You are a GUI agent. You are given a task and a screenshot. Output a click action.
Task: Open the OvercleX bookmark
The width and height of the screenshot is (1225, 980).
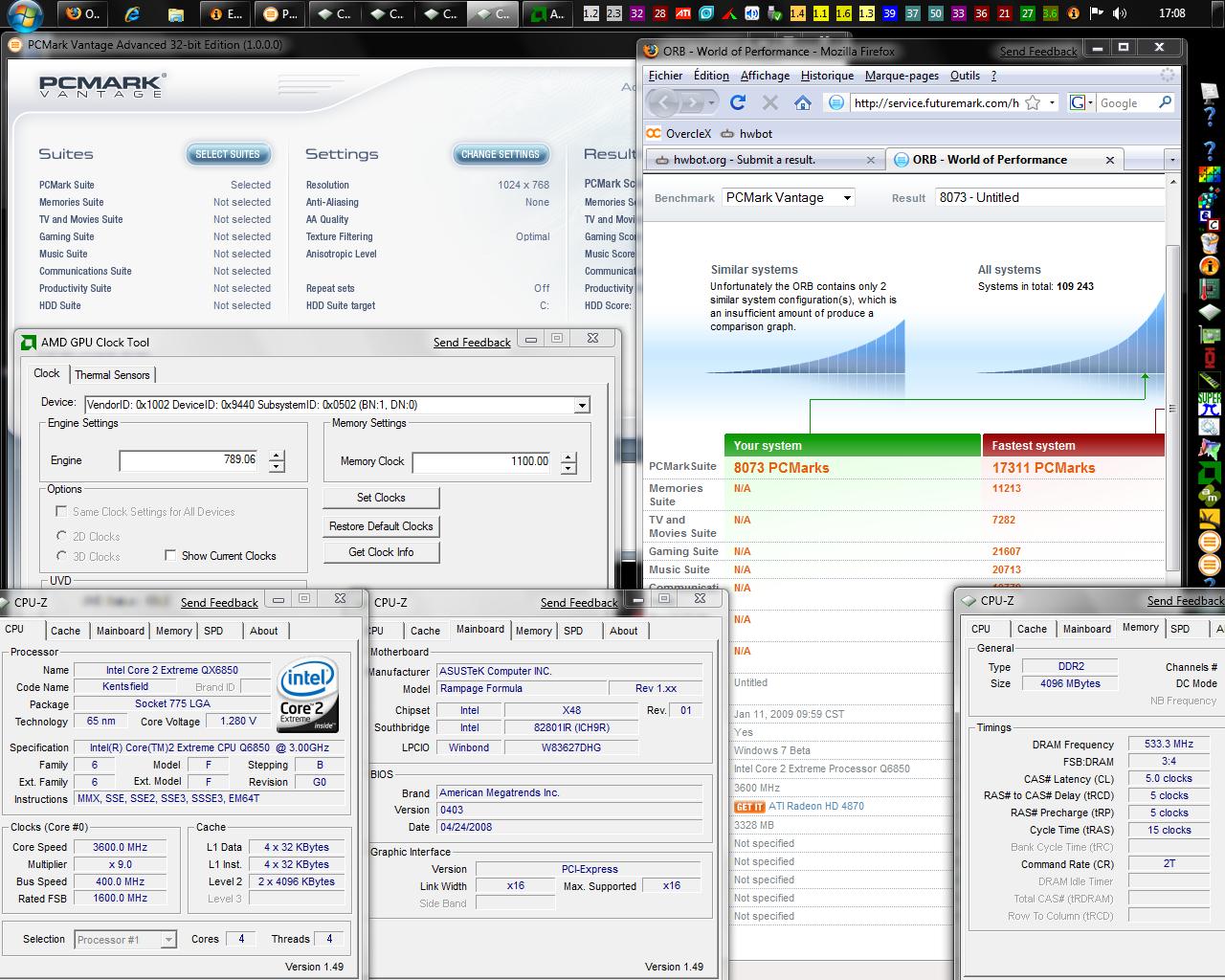coord(679,134)
